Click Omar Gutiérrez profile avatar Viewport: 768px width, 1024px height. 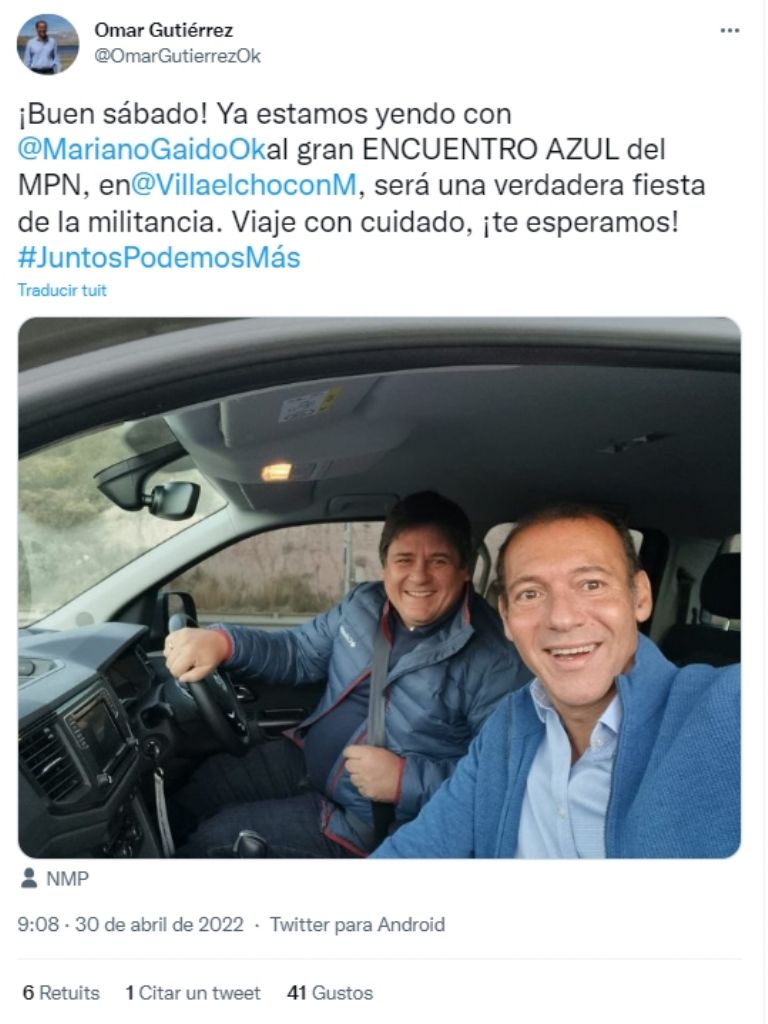pos(48,44)
